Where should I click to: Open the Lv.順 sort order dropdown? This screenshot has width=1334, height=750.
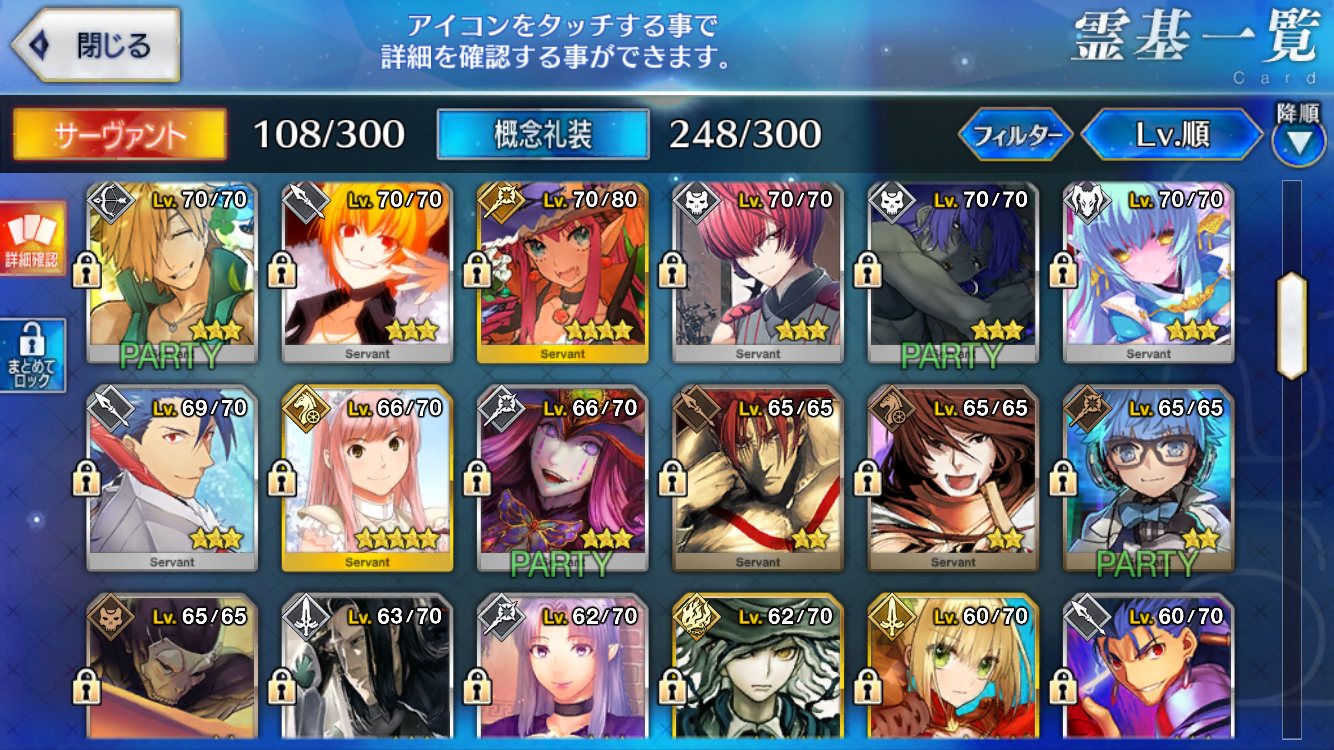point(1172,135)
